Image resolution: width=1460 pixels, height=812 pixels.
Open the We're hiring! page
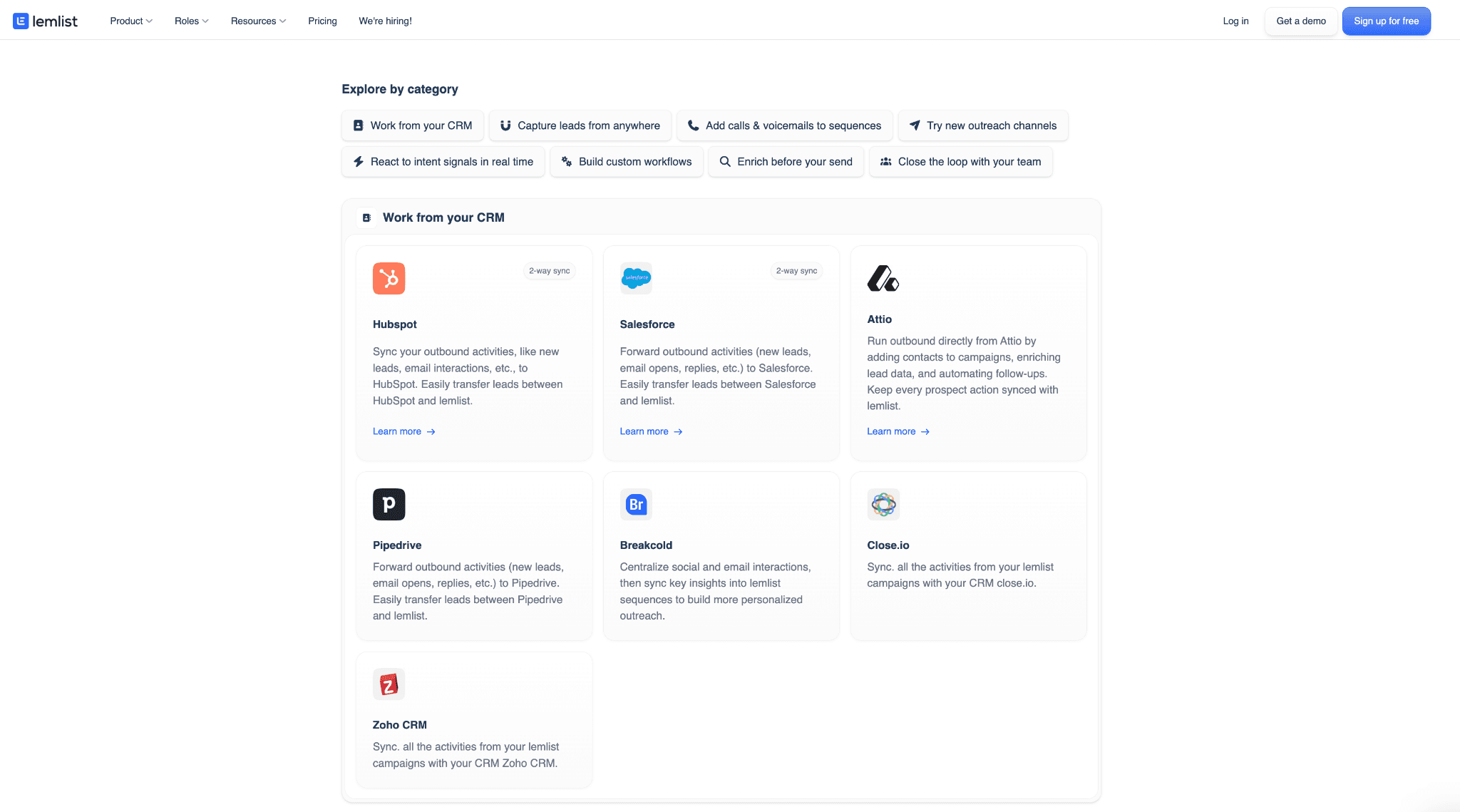[385, 21]
